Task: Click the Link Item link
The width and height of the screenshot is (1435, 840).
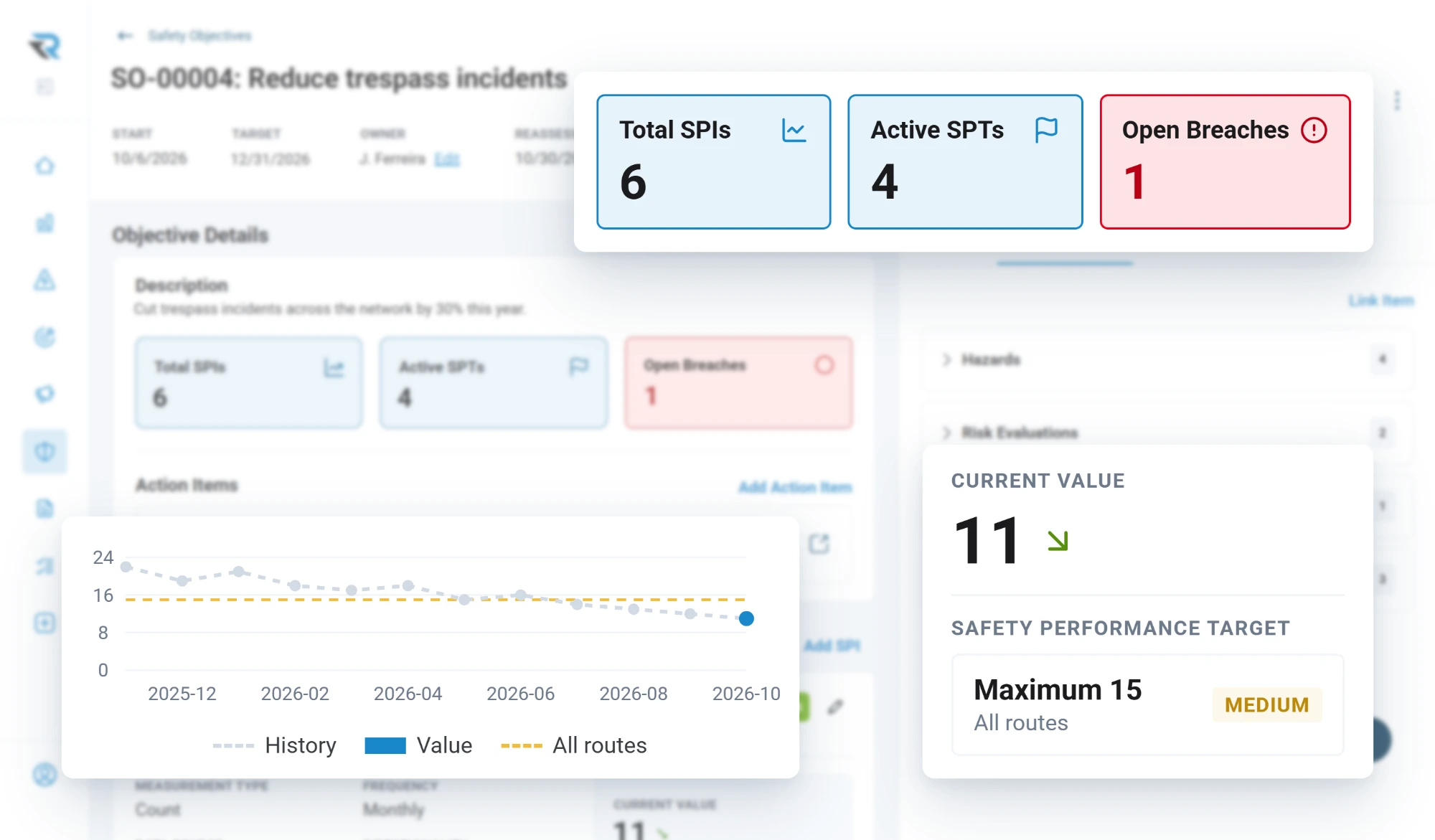Action: pos(1380,301)
